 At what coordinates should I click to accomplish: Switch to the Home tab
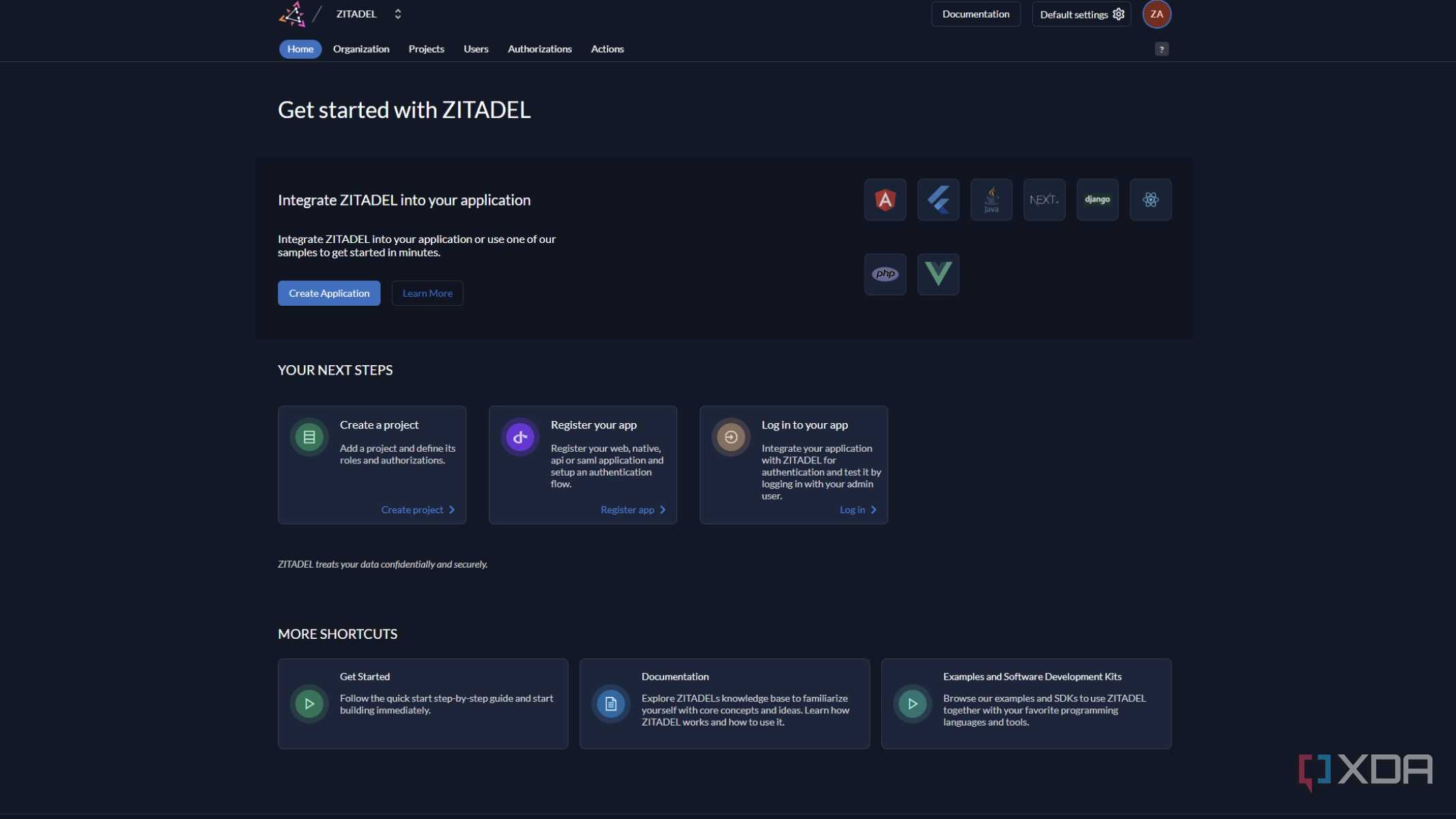[300, 49]
